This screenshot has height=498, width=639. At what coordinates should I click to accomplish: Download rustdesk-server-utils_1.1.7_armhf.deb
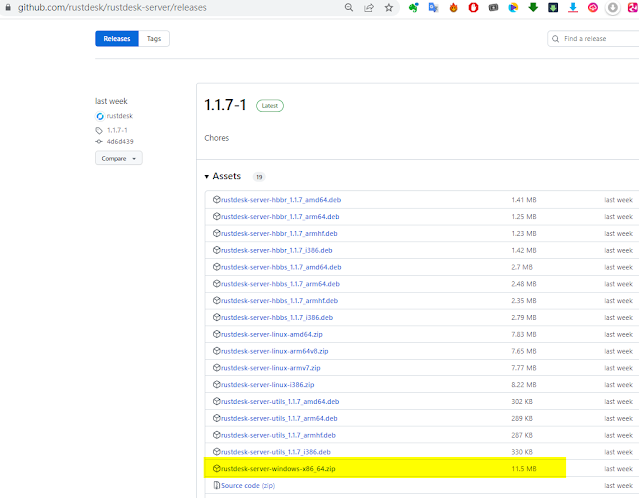point(278,435)
